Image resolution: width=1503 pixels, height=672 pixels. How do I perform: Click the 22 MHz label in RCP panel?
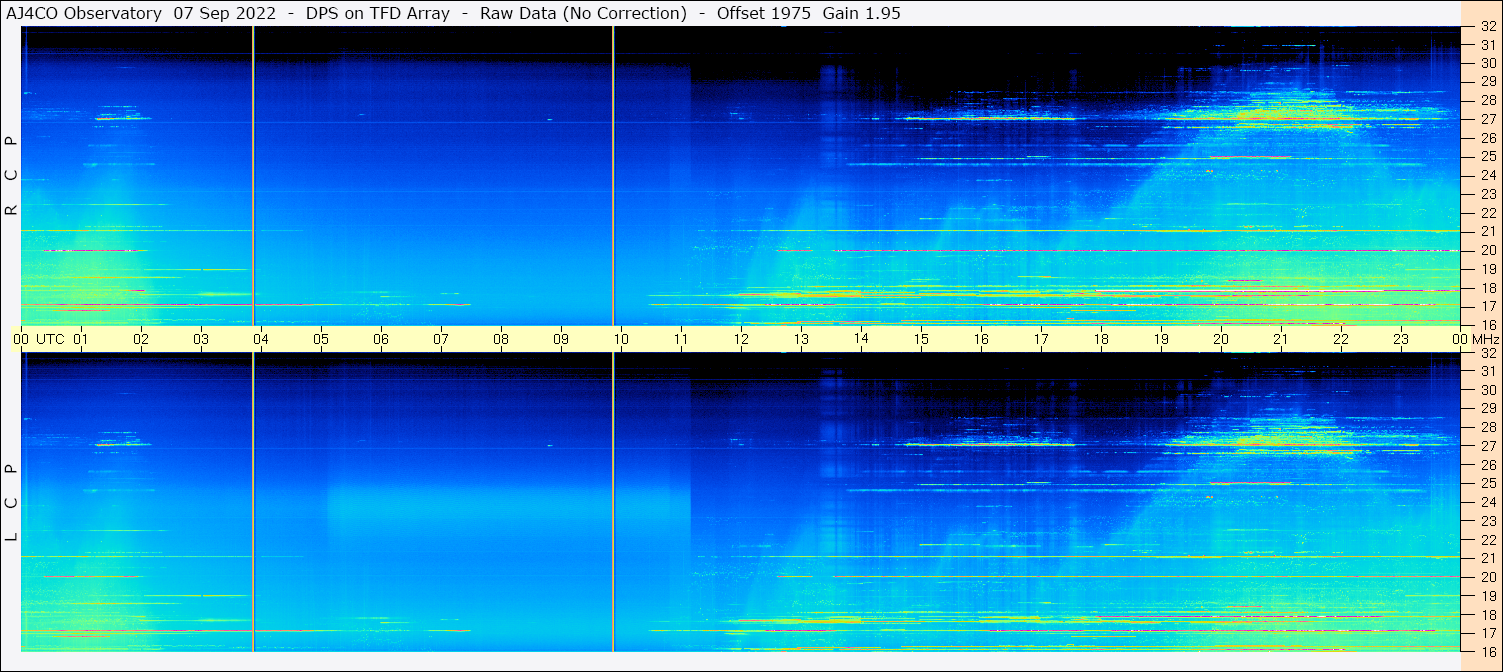1487,213
